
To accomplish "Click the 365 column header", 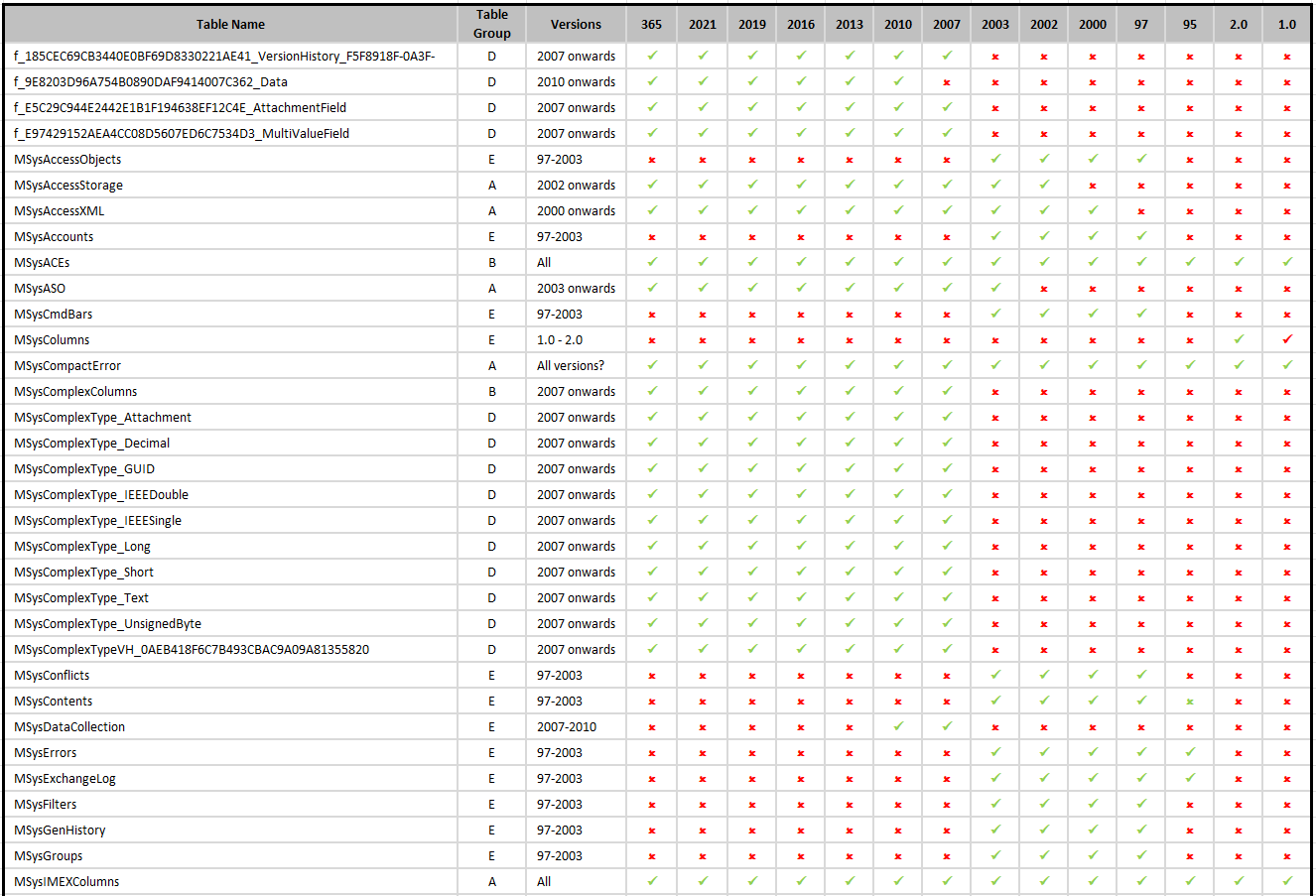I will [652, 24].
